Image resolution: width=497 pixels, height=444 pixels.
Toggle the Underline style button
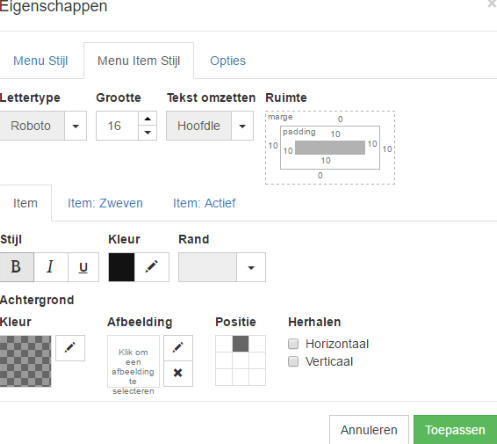pyautogui.click(x=83, y=267)
